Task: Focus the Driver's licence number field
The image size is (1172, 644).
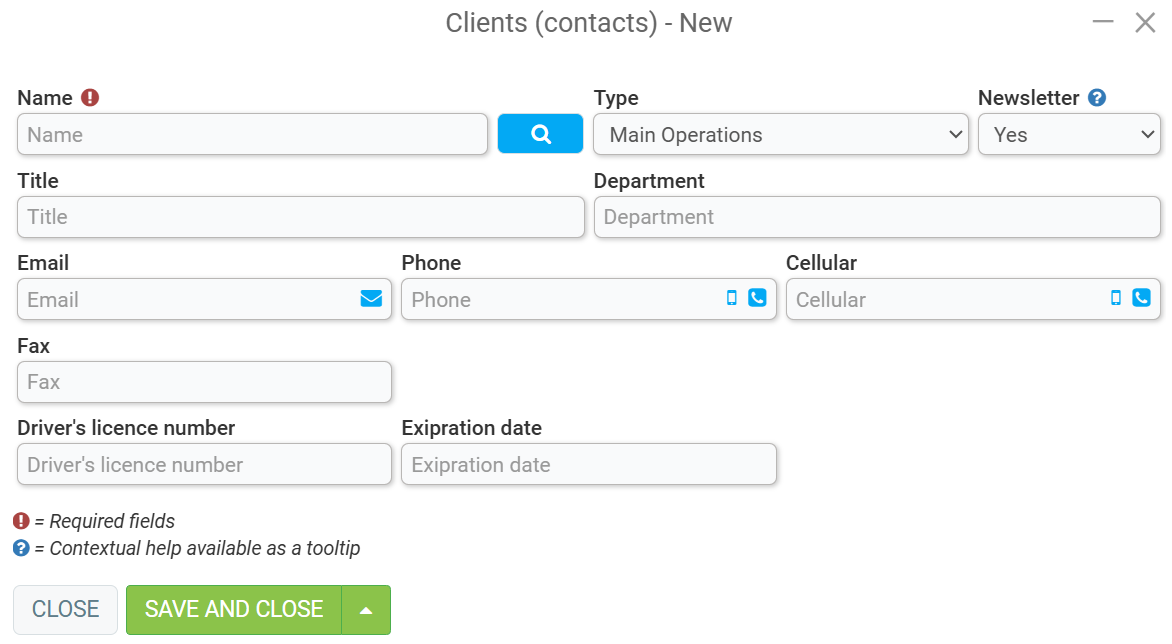Action: tap(204, 464)
